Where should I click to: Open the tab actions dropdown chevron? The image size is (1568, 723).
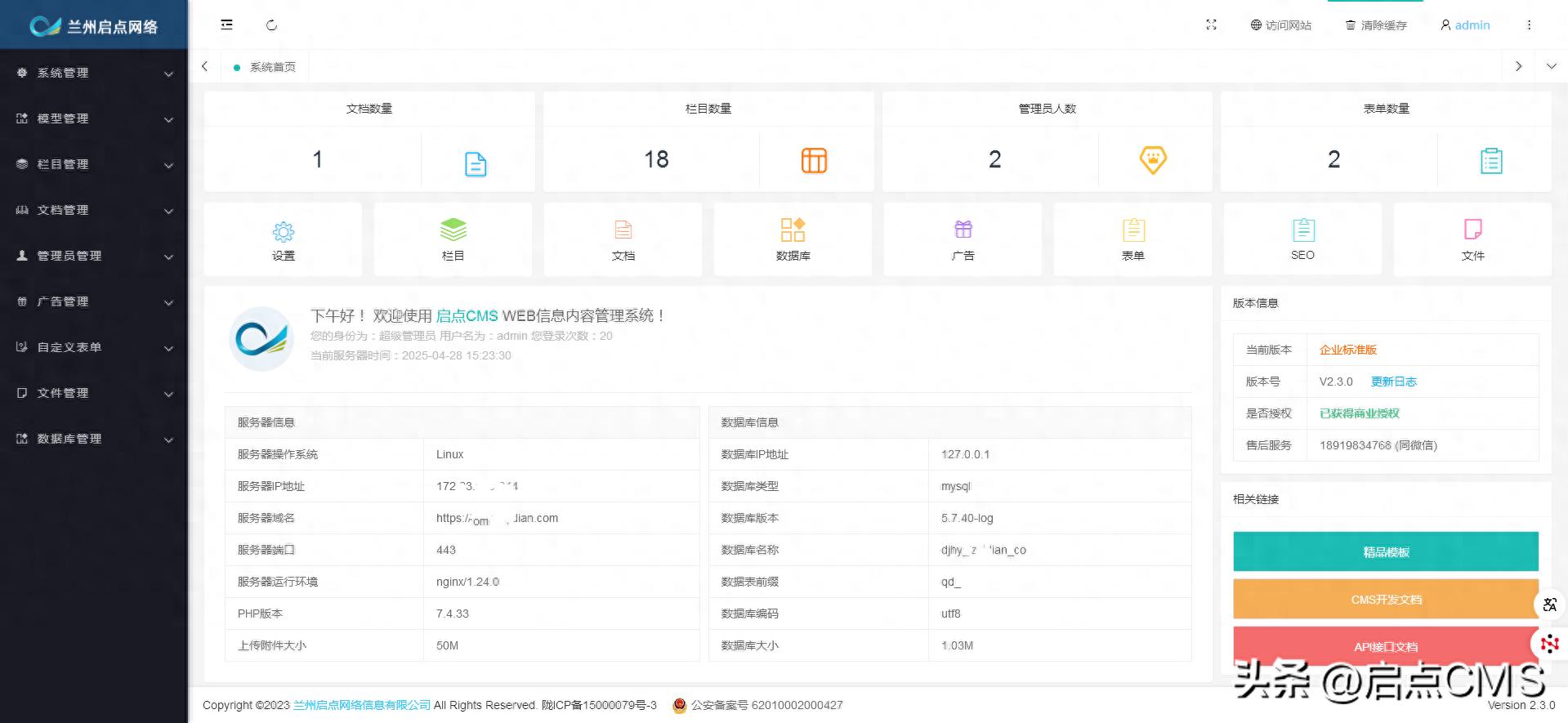click(1551, 66)
